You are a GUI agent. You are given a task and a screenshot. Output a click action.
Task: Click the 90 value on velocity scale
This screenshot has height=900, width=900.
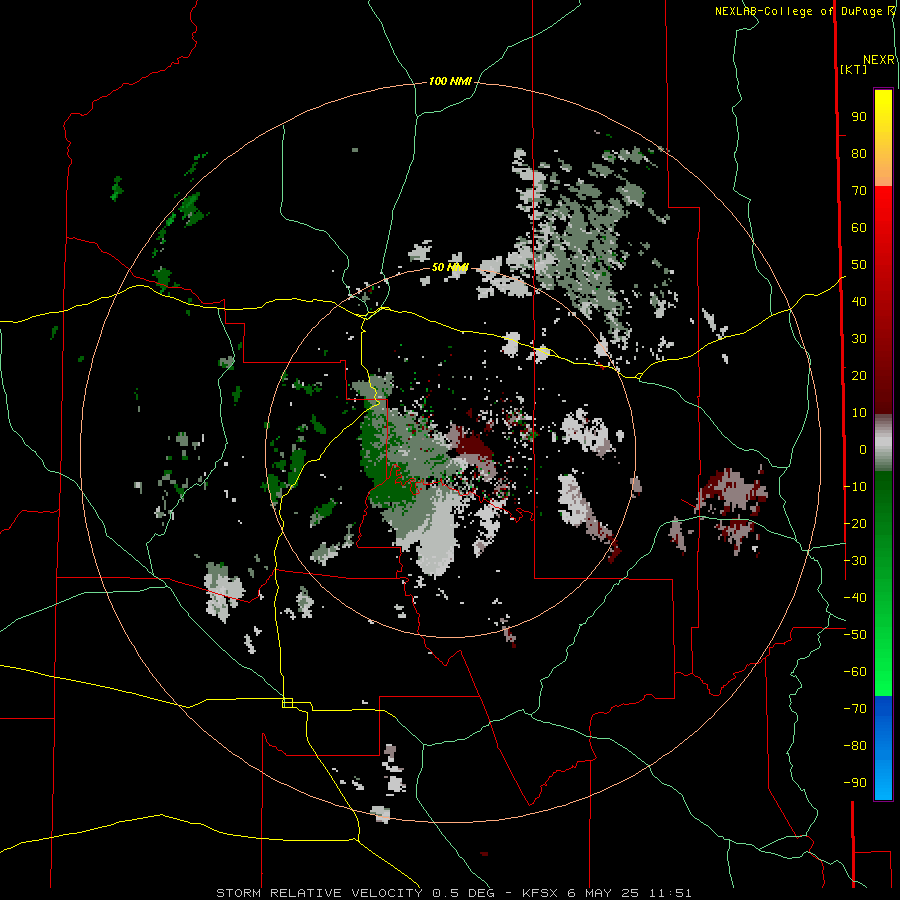coord(859,117)
